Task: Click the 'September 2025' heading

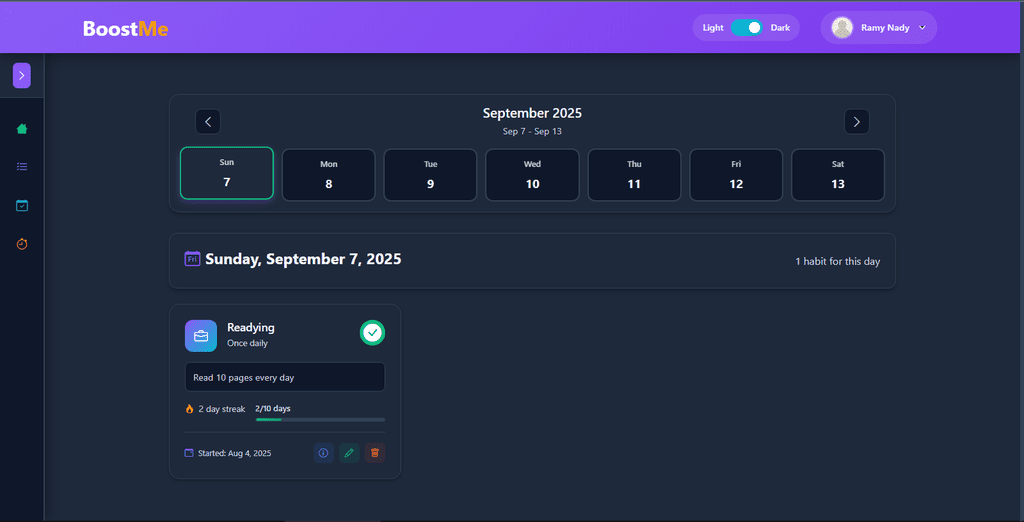Action: click(x=532, y=113)
